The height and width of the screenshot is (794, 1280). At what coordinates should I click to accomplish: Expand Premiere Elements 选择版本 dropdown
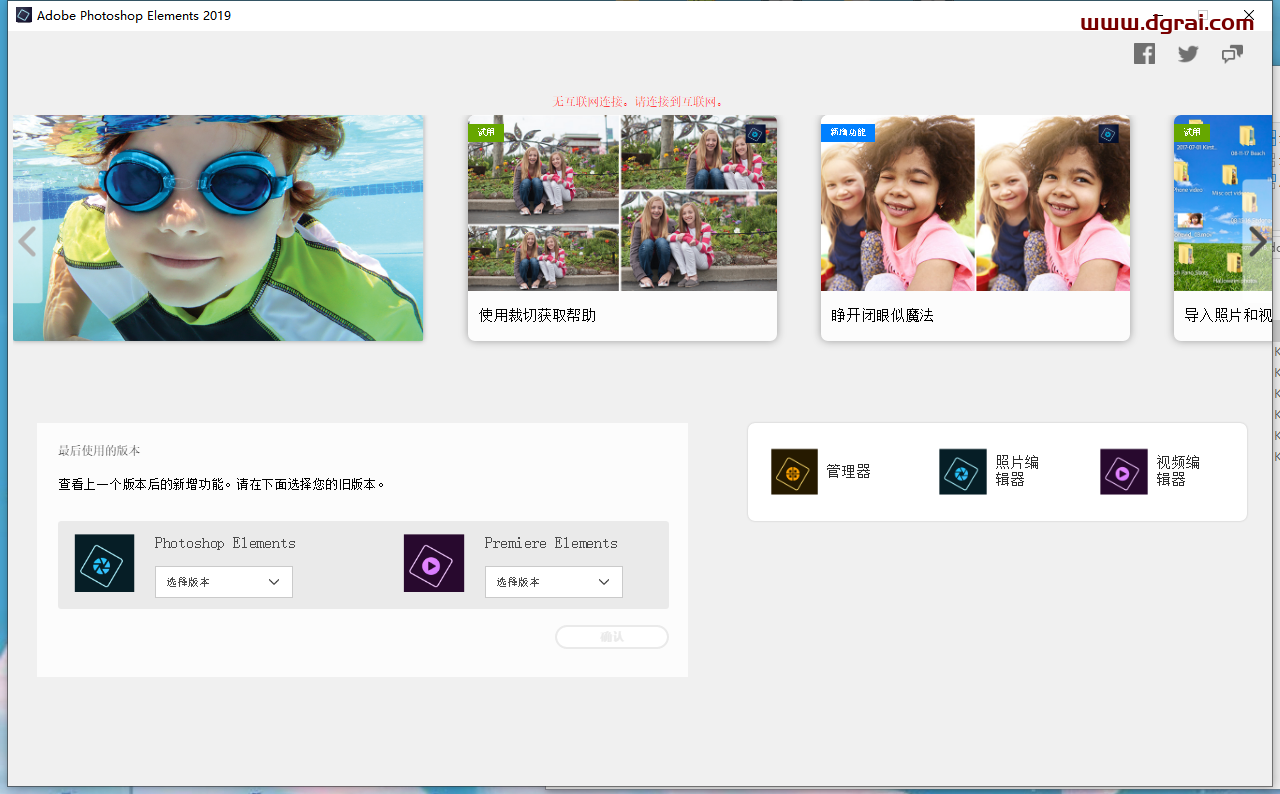(x=554, y=582)
